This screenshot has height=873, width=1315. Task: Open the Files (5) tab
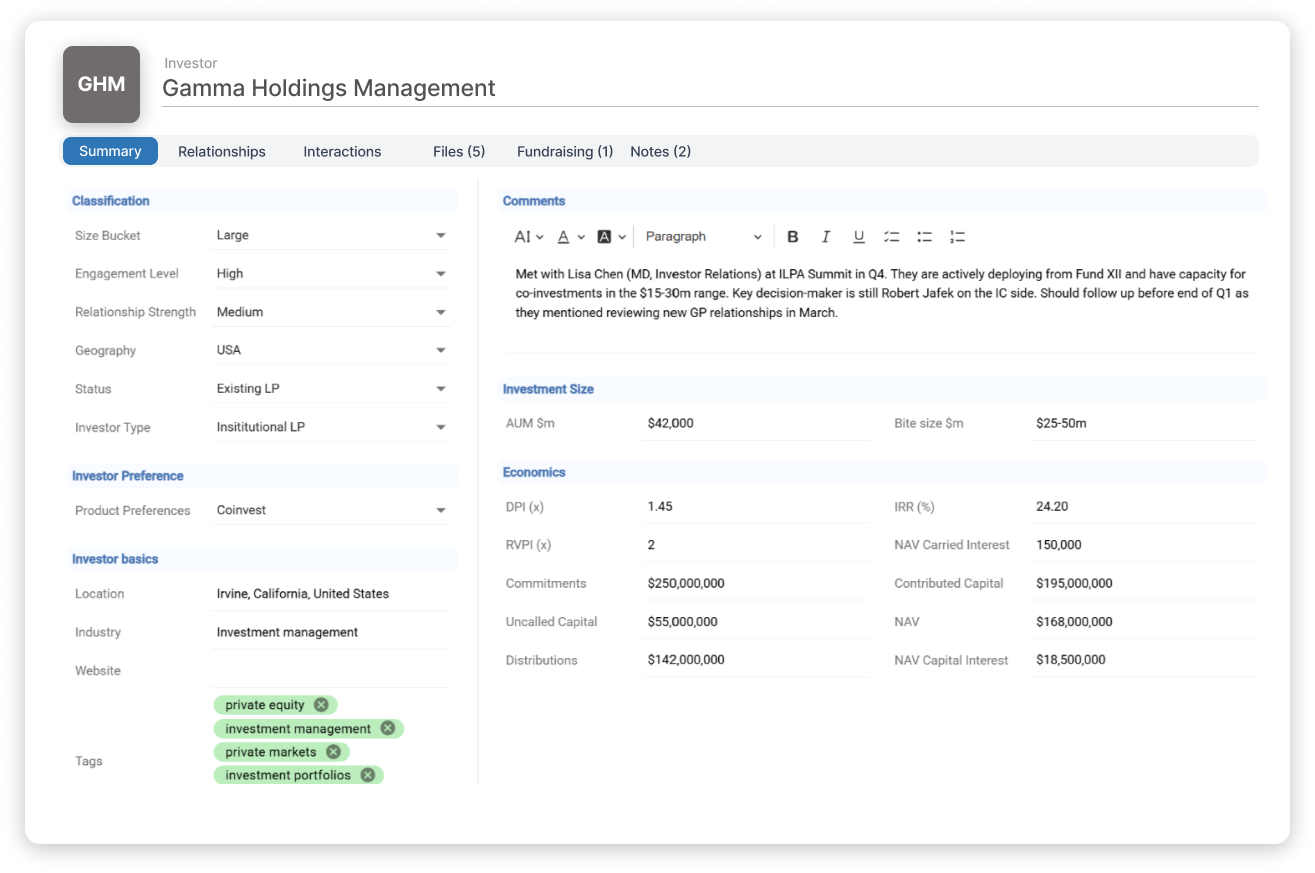pos(459,152)
